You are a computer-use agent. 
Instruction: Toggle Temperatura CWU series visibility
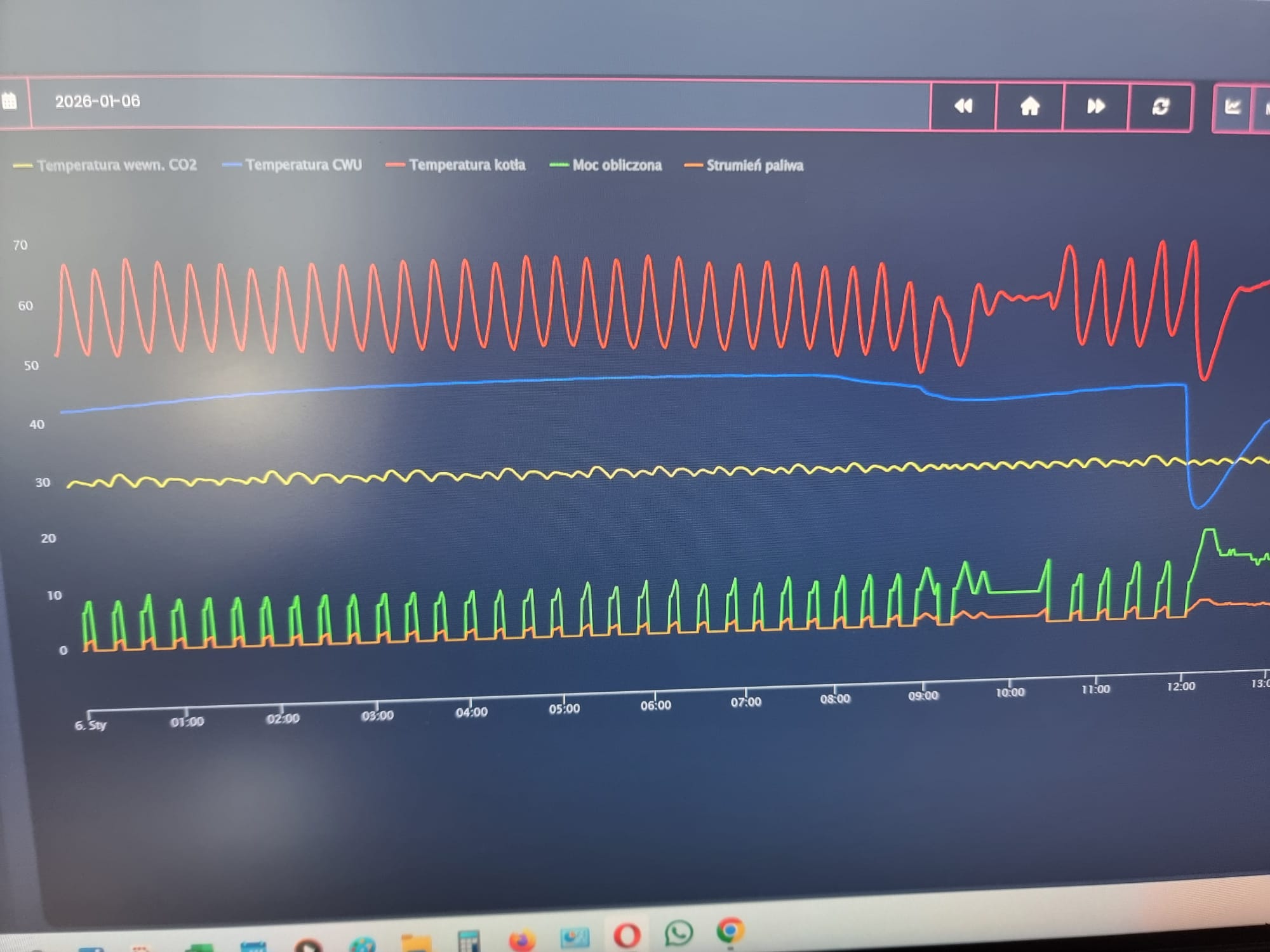pyautogui.click(x=303, y=165)
